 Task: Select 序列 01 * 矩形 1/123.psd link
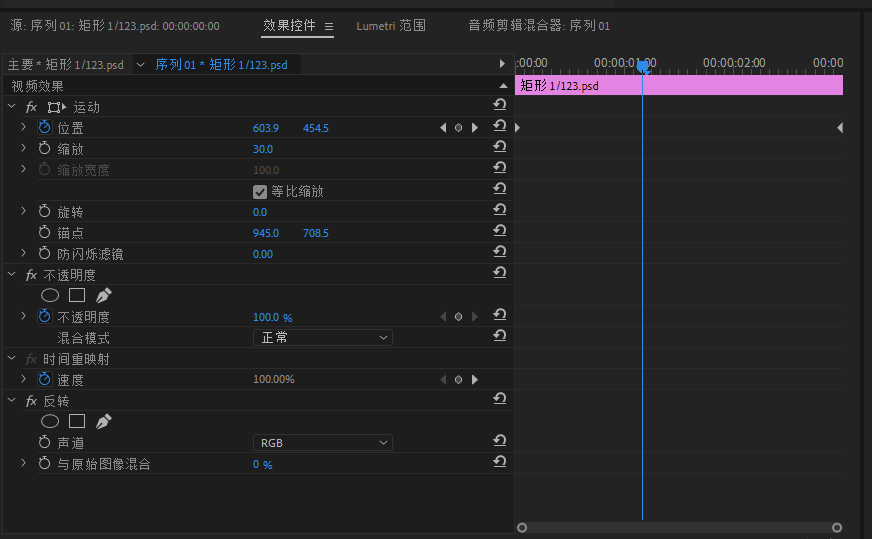[x=221, y=65]
